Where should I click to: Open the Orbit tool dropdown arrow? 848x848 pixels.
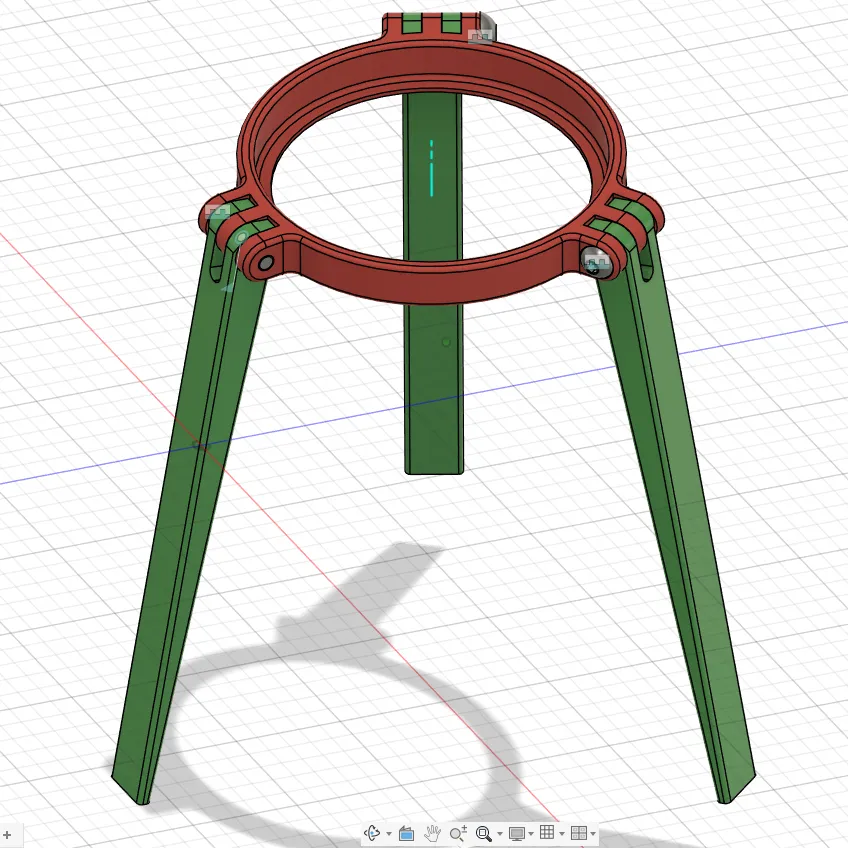388,834
